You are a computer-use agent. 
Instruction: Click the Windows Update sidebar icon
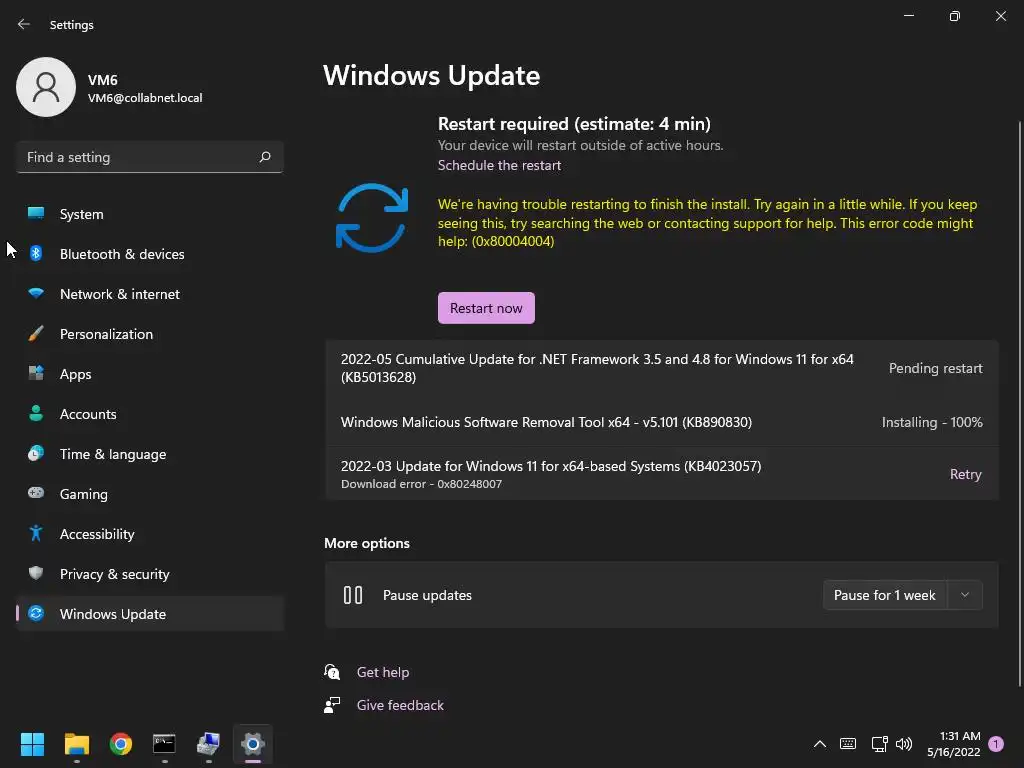pyautogui.click(x=36, y=613)
